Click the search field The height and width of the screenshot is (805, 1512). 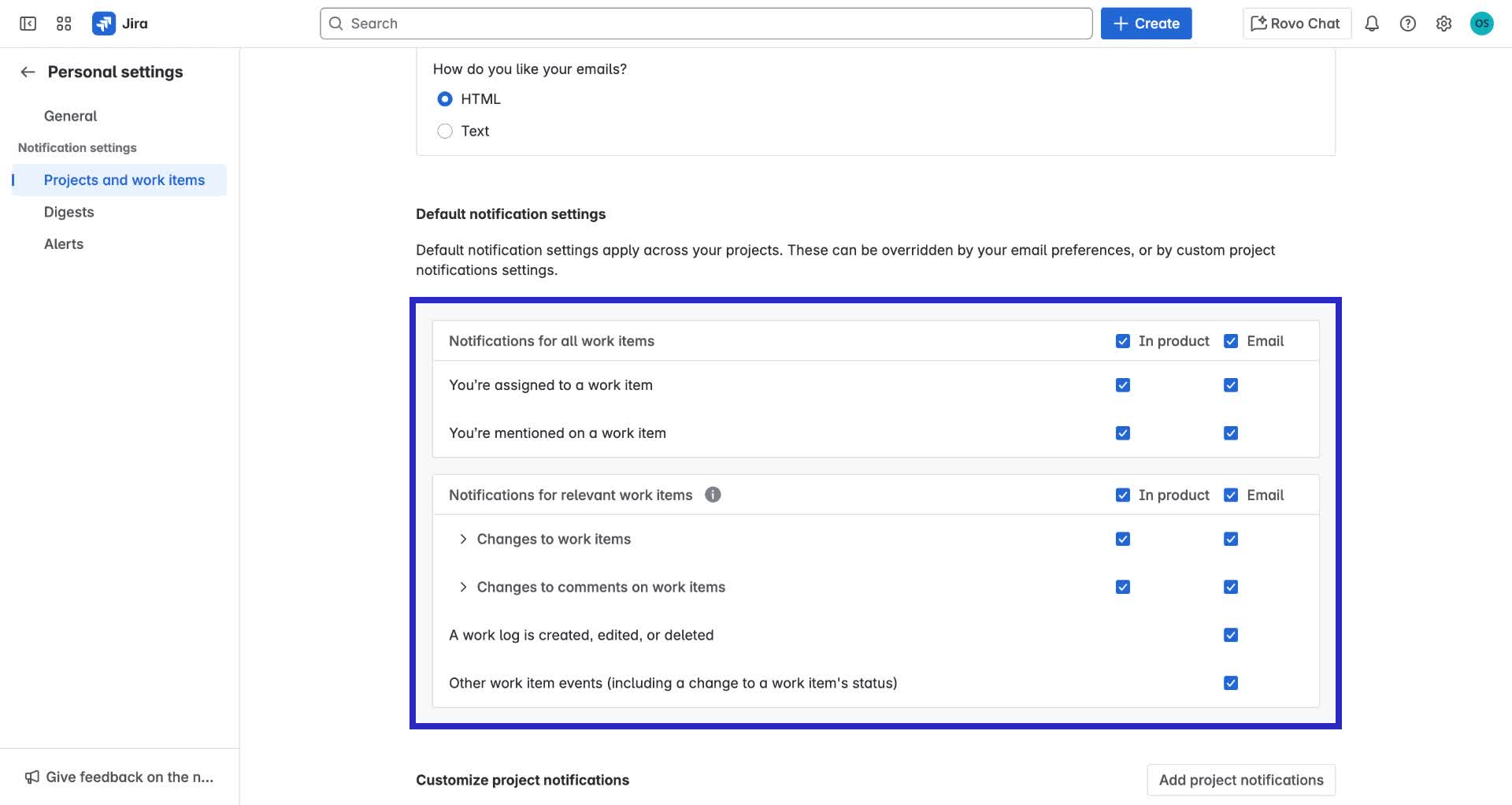(x=706, y=23)
